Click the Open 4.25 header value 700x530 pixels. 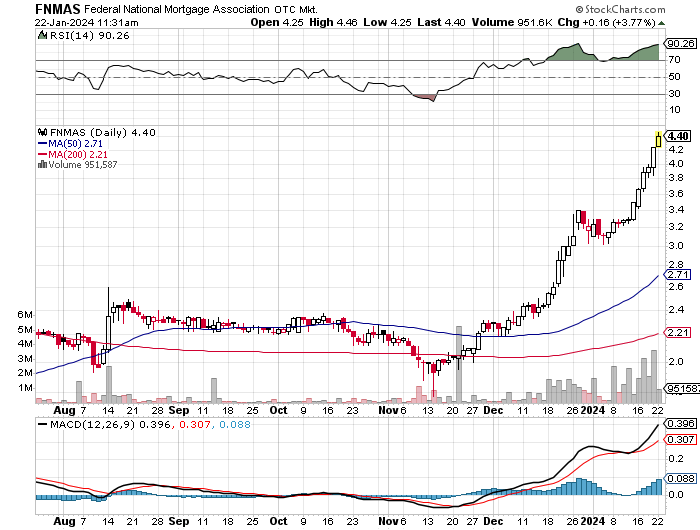pyautogui.click(x=277, y=22)
